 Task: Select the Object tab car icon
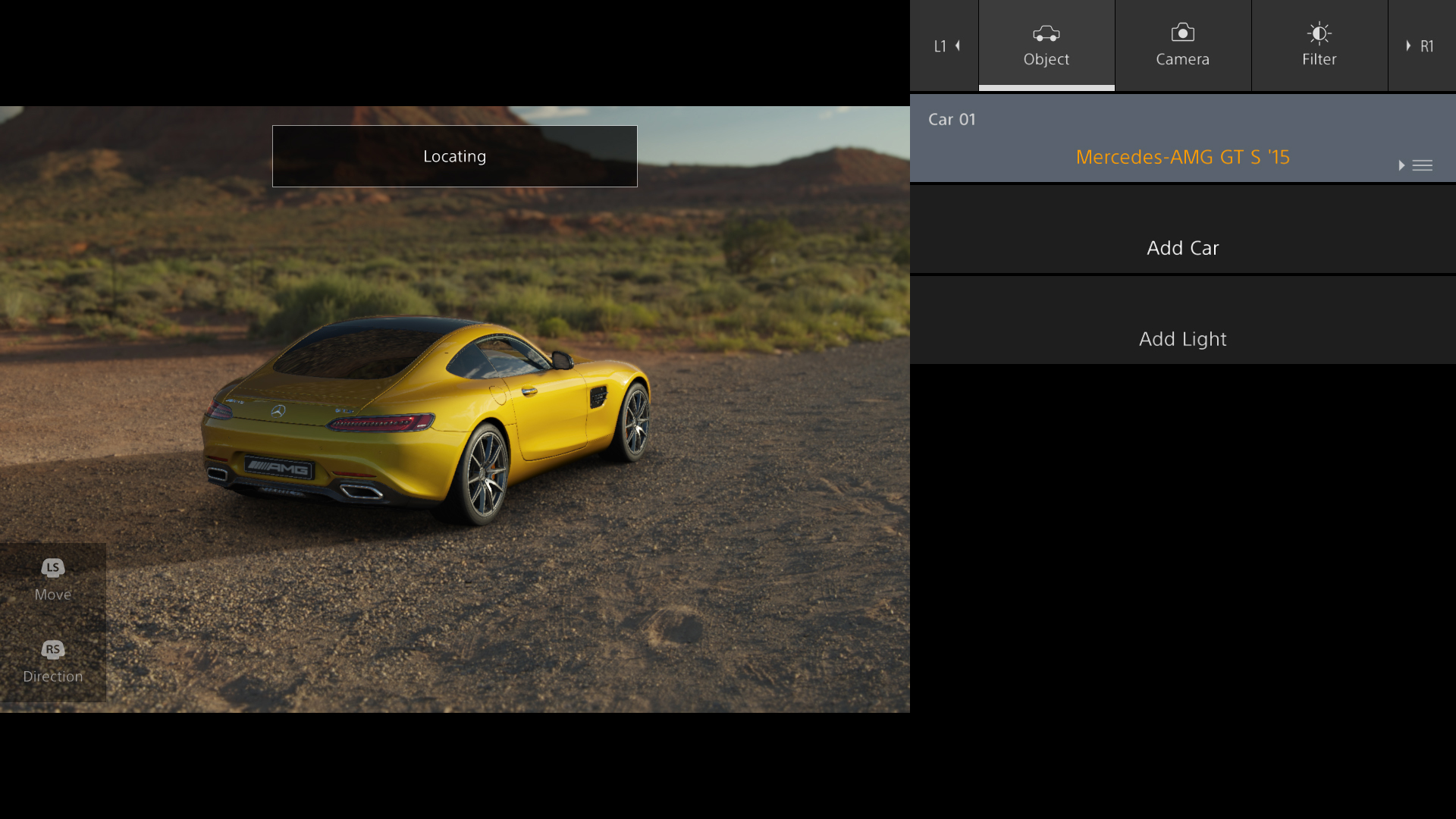click(1046, 33)
